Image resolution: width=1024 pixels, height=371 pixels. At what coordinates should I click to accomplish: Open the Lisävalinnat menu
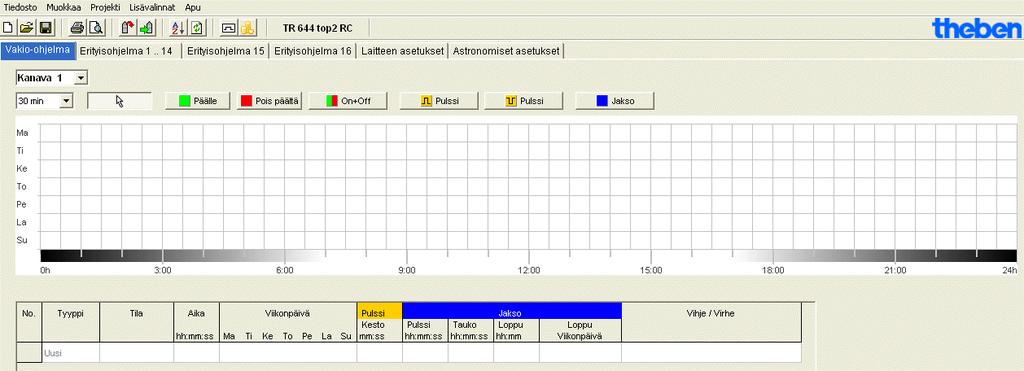tap(148, 8)
